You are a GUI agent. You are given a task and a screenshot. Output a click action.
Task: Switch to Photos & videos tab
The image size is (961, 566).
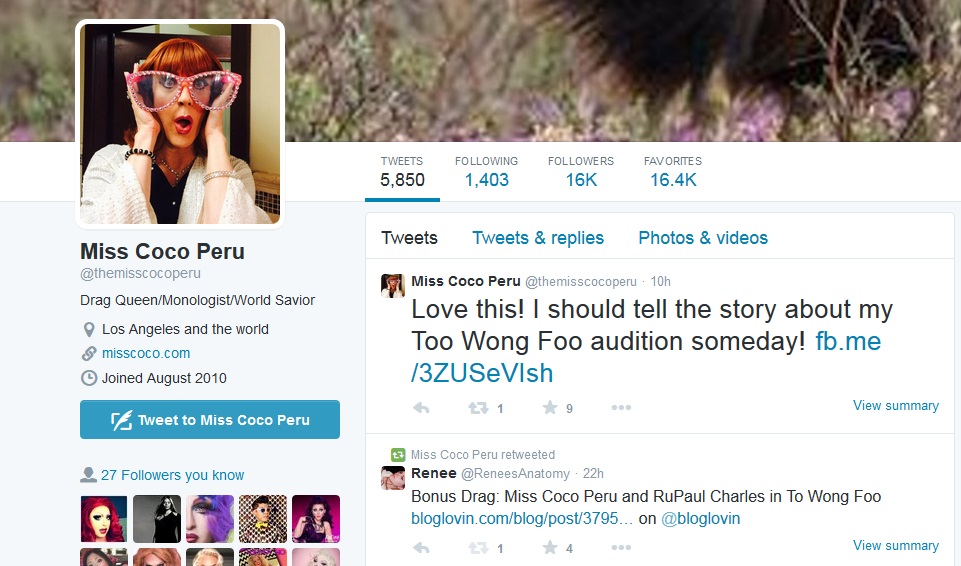(703, 238)
